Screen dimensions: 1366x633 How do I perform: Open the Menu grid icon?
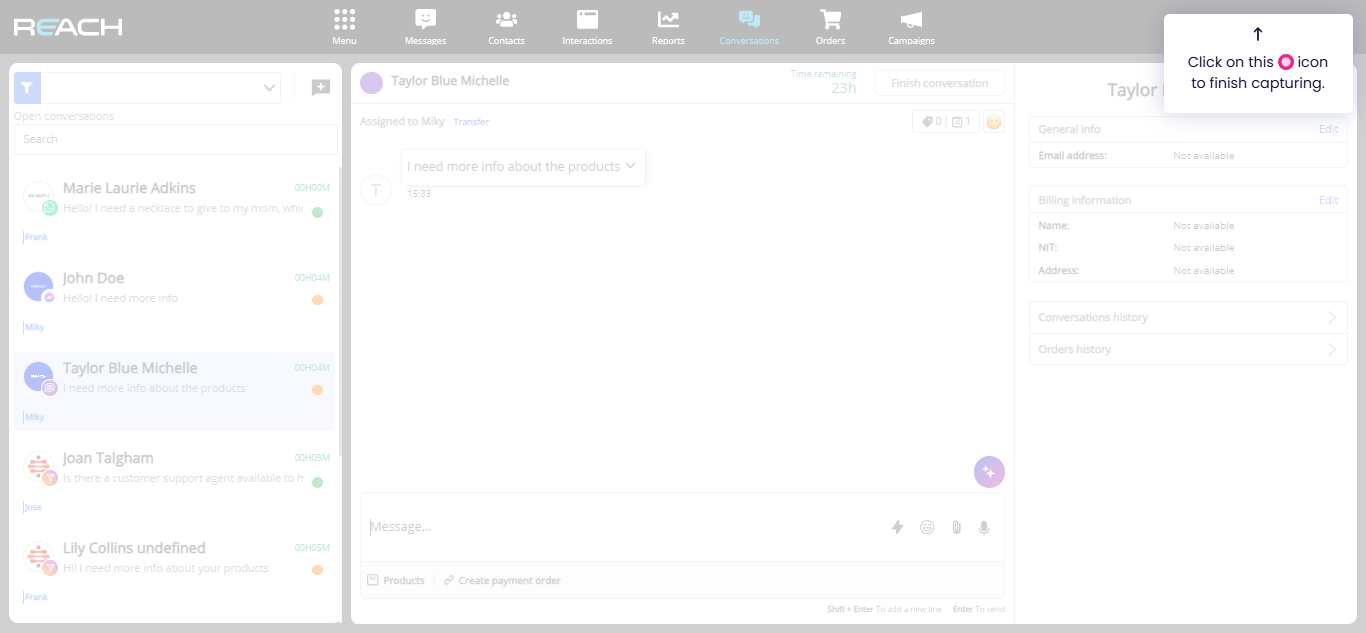click(x=344, y=19)
